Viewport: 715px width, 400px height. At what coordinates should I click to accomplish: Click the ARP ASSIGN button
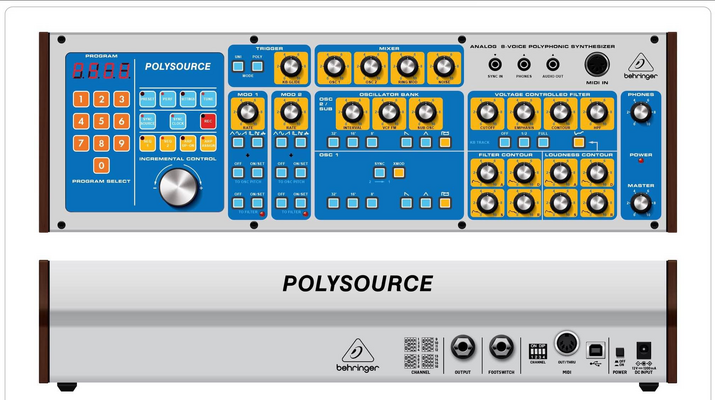(x=208, y=143)
